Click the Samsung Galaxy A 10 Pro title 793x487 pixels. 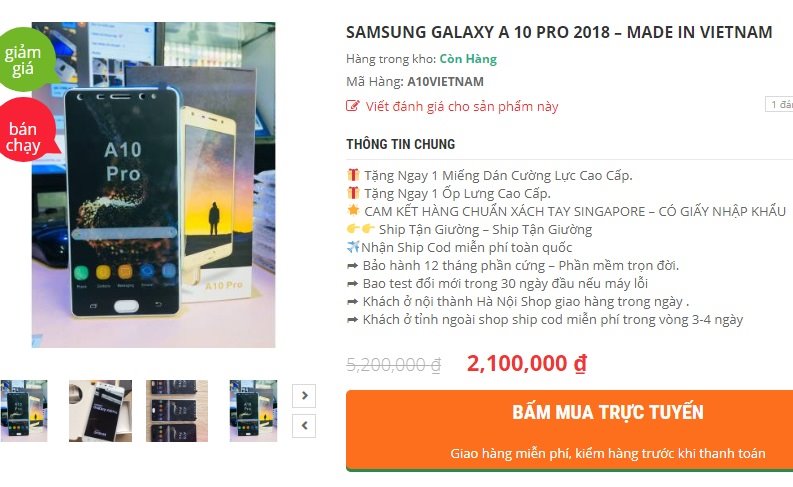point(559,32)
